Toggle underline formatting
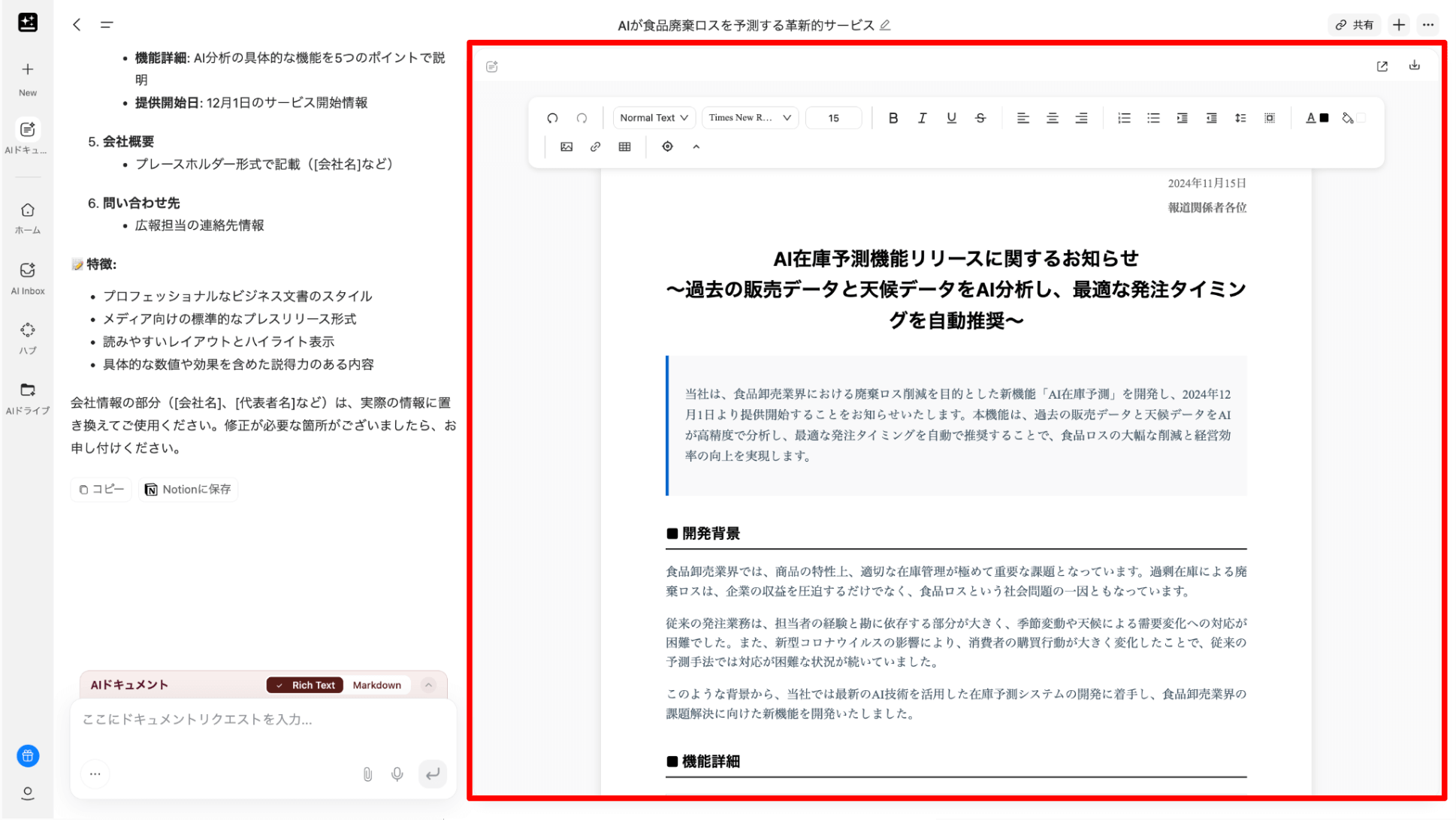 [951, 118]
